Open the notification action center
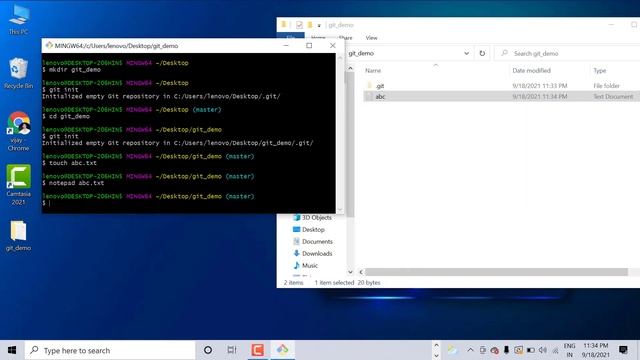Screen dimensions: 640x360 pyautogui.click(x=623, y=350)
